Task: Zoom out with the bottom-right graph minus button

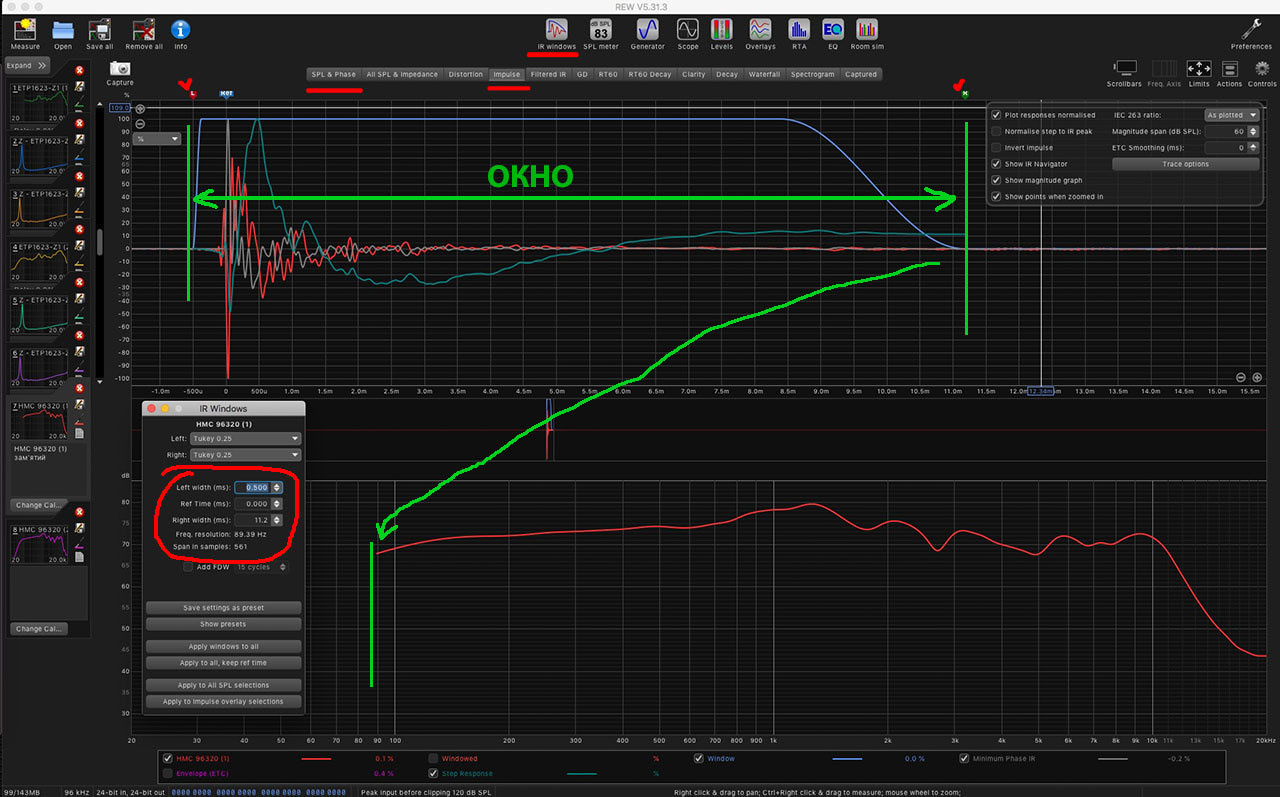Action: point(1241,377)
